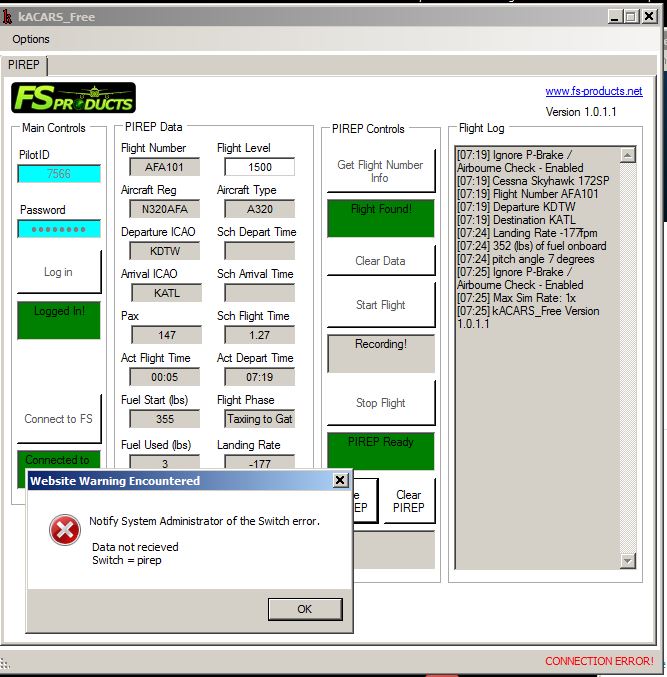Click the Stop Flight button
Screen dimensions: 667x677
click(x=380, y=403)
